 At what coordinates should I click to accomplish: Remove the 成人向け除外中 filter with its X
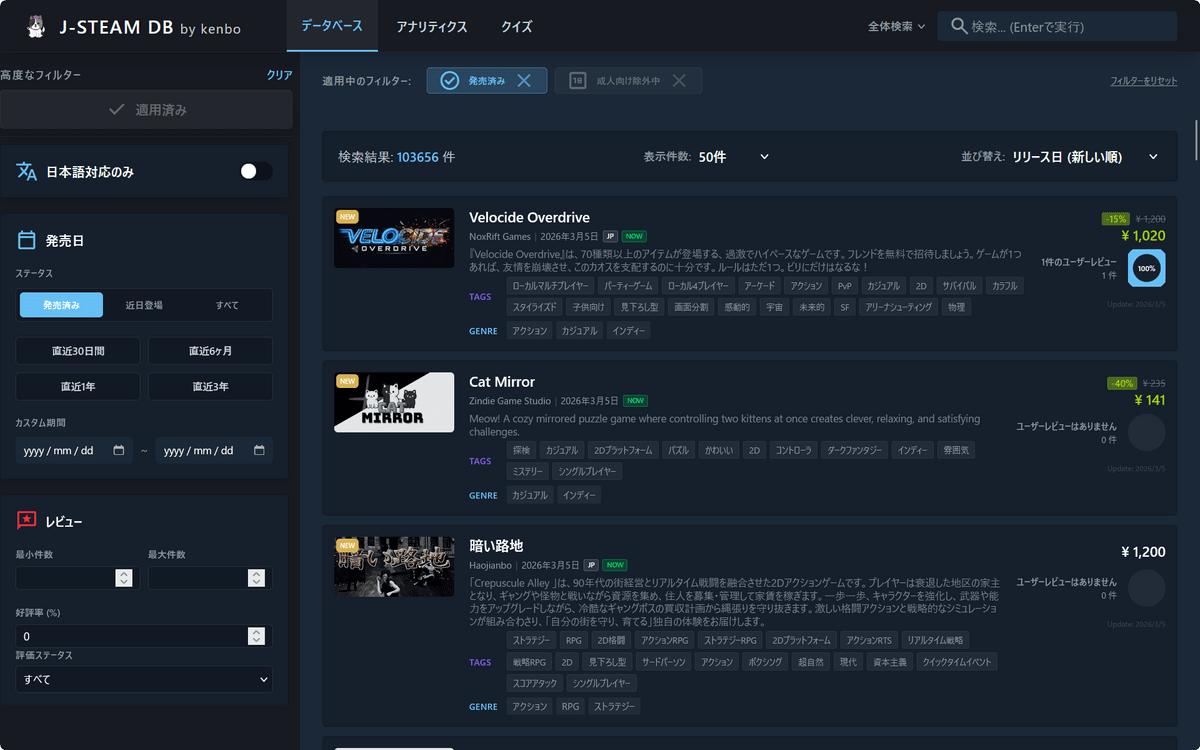pos(679,81)
